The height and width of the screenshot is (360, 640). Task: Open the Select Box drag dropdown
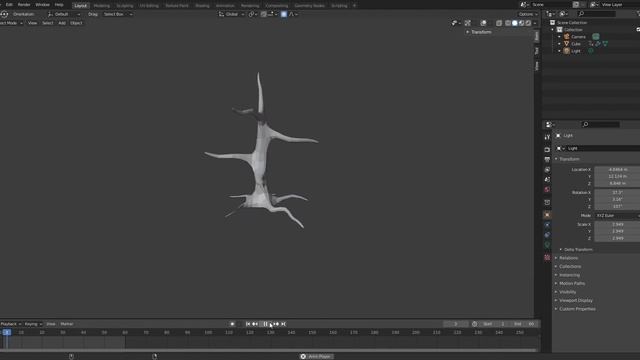(x=118, y=14)
